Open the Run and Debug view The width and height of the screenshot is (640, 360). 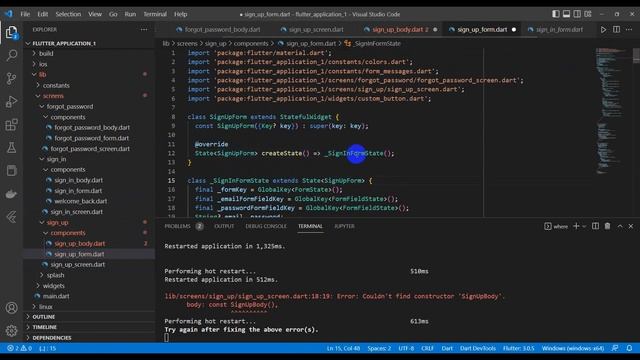[11, 101]
